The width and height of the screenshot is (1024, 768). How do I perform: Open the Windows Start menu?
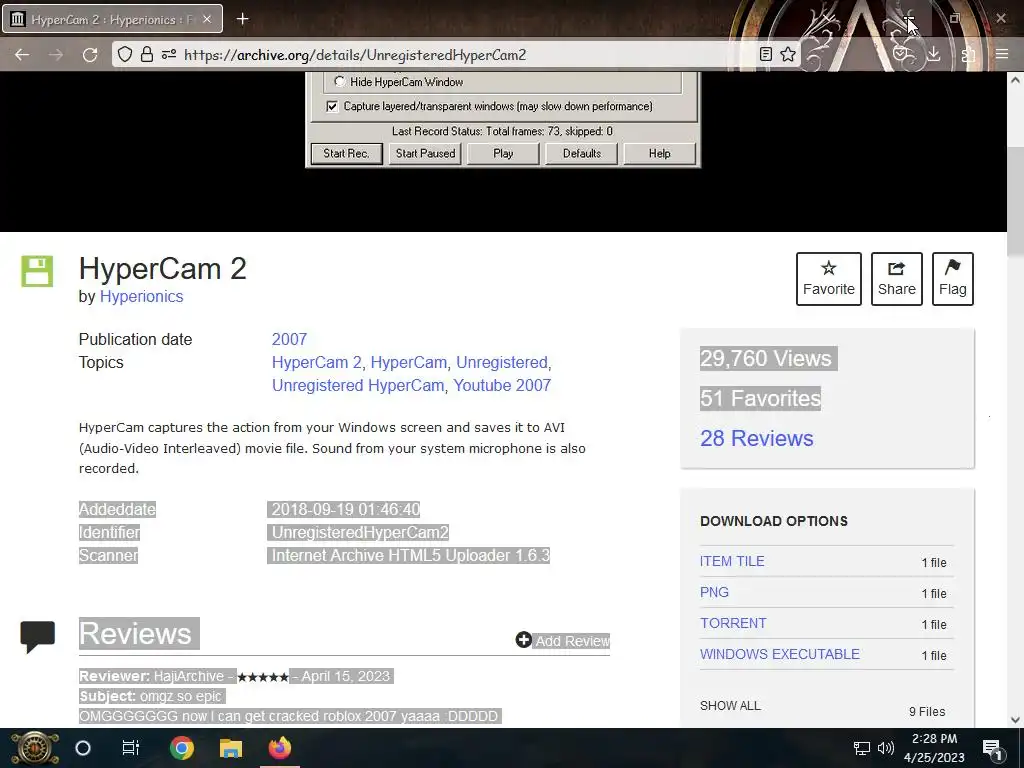tap(35, 748)
